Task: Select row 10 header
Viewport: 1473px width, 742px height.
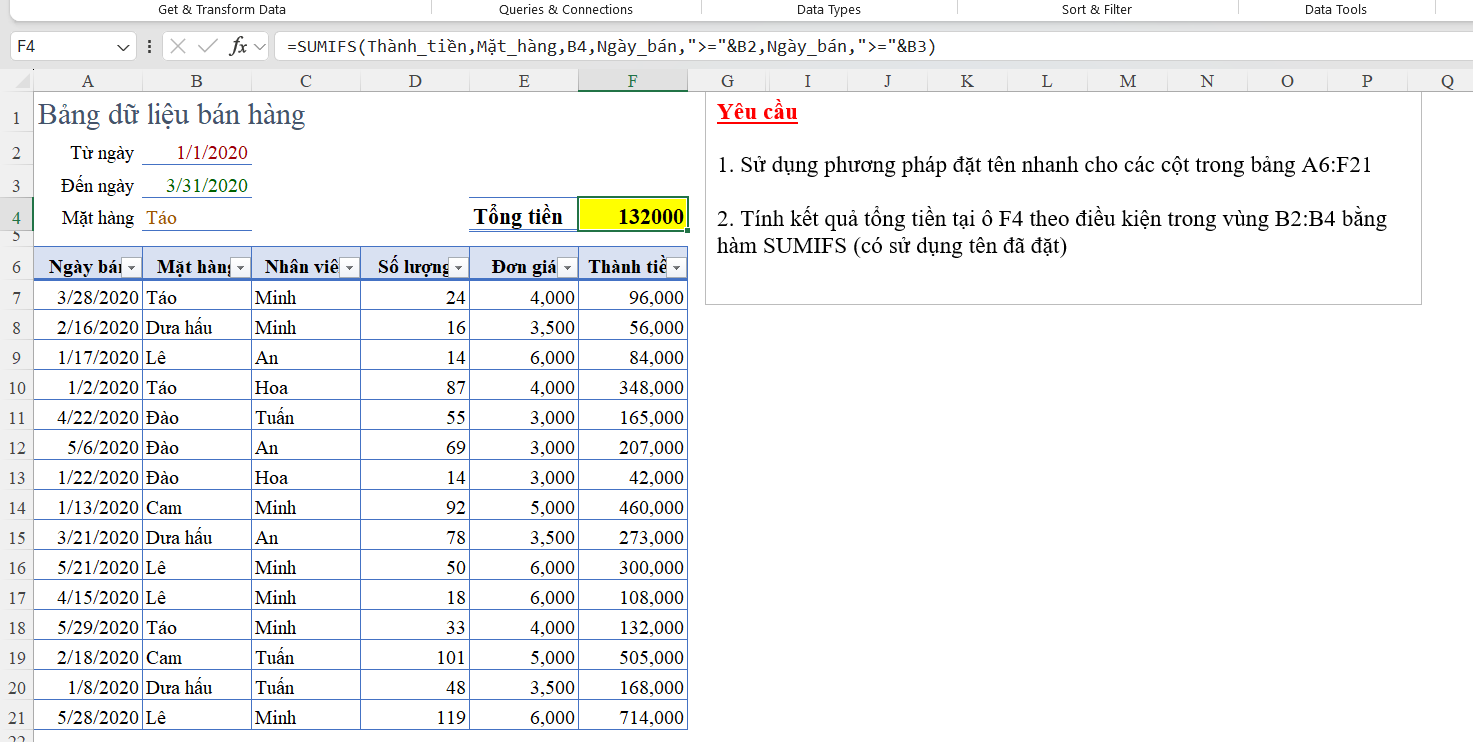Action: (17, 388)
